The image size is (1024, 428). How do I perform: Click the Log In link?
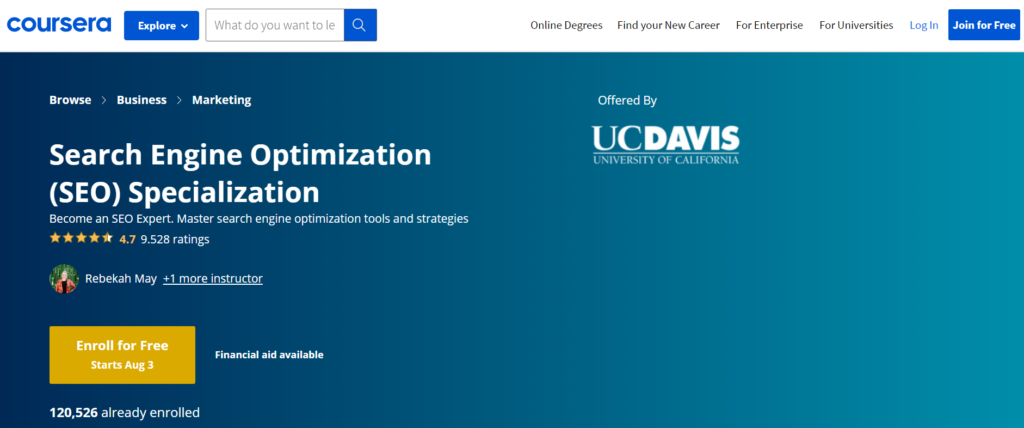923,25
